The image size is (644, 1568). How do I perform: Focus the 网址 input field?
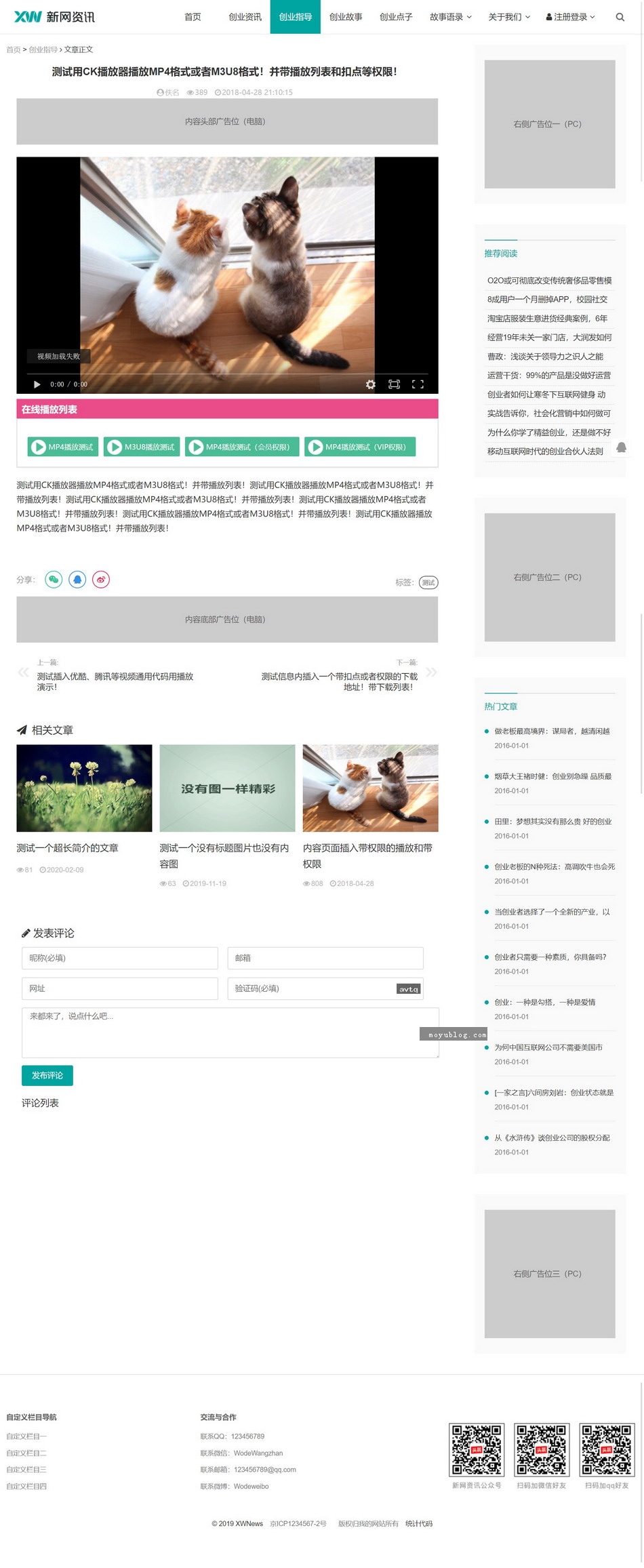[x=120, y=988]
